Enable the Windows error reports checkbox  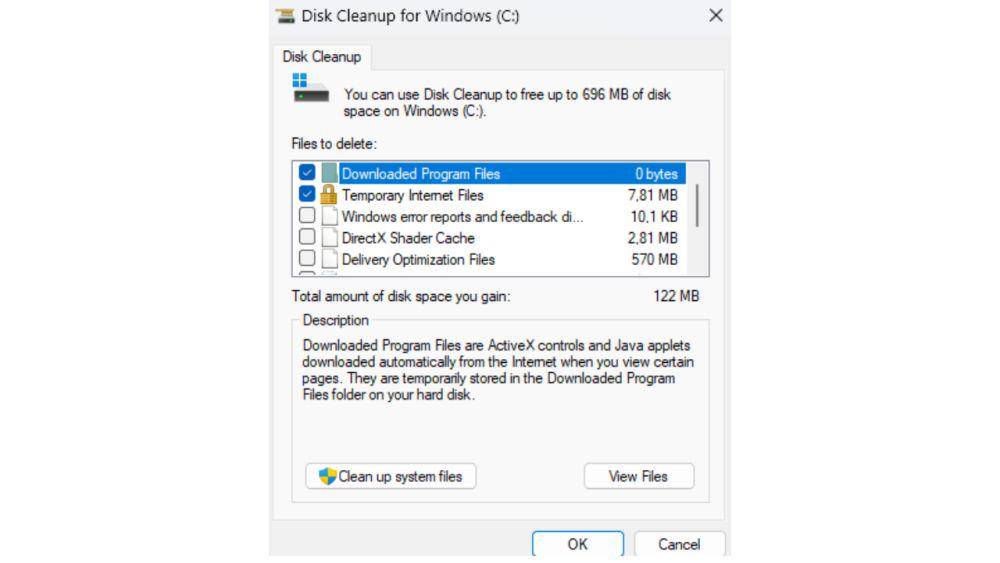pyautogui.click(x=307, y=216)
